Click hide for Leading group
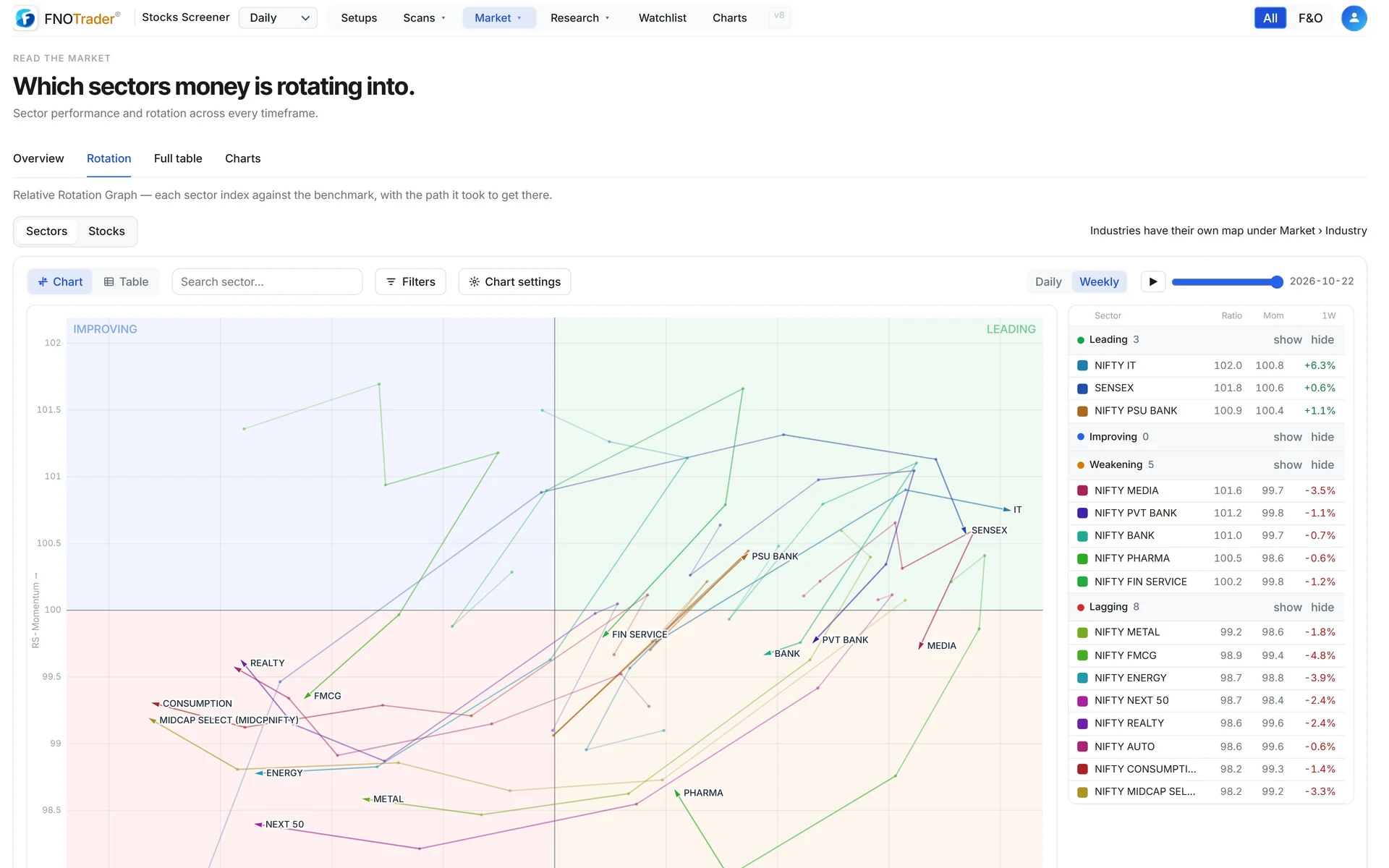 point(1322,340)
